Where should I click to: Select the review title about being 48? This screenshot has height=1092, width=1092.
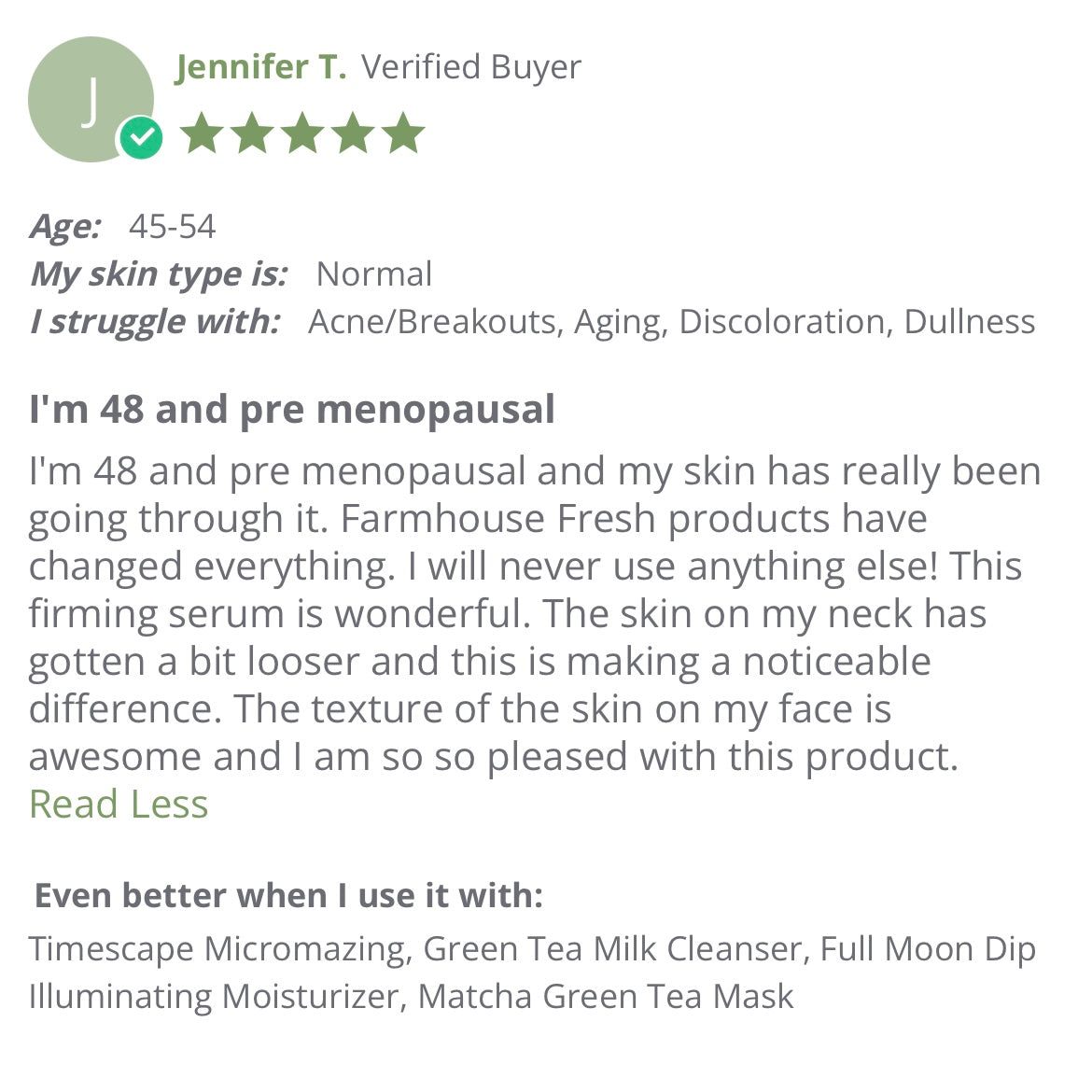tap(292, 410)
